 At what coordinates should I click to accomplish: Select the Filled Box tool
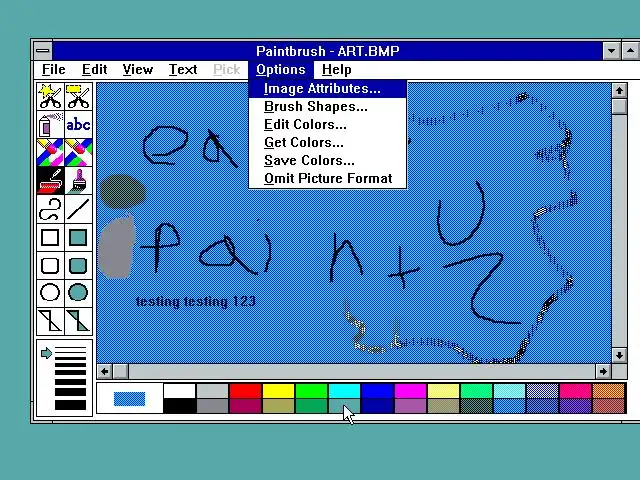(78, 237)
